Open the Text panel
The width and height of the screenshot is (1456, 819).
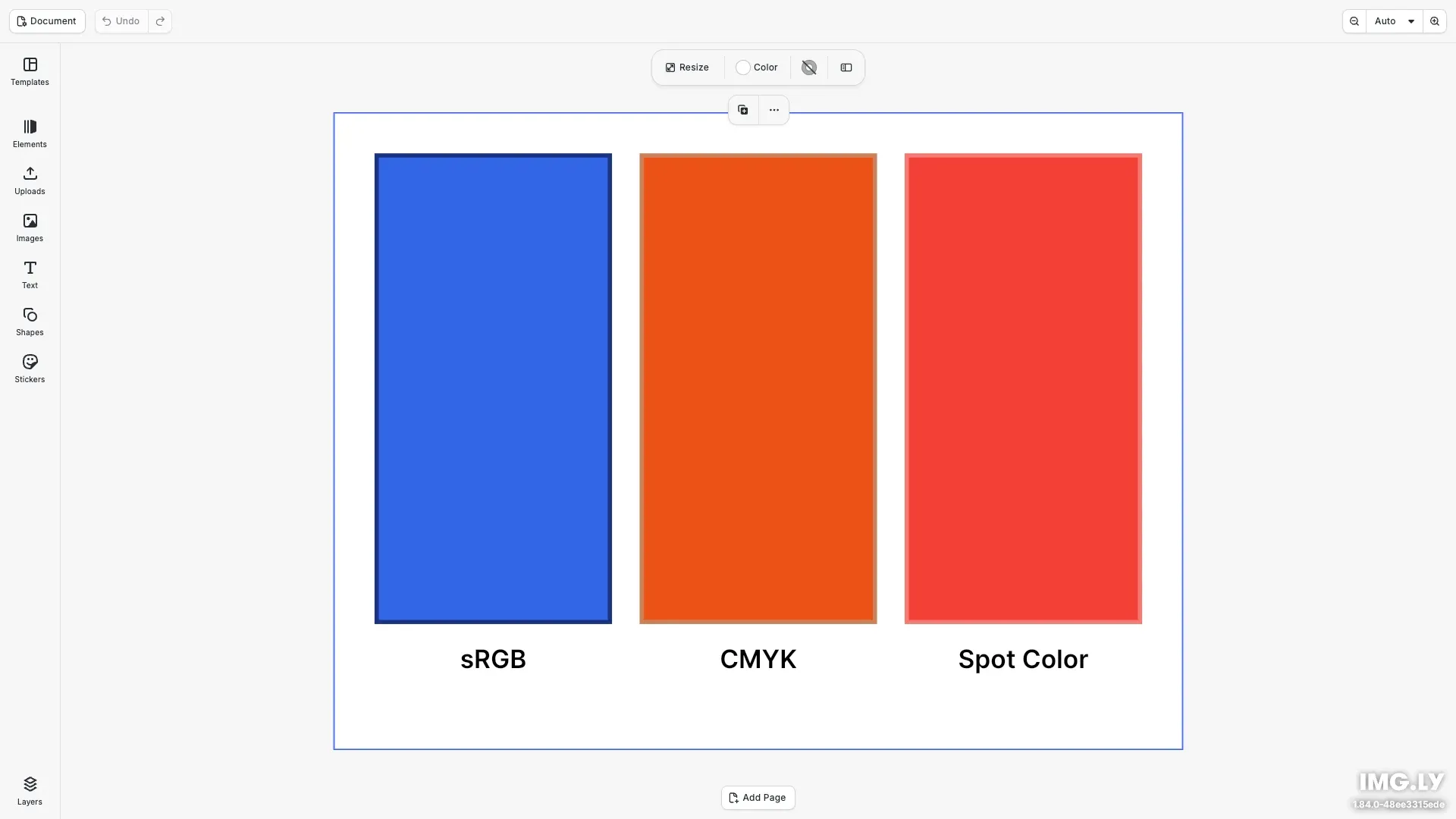(x=30, y=275)
